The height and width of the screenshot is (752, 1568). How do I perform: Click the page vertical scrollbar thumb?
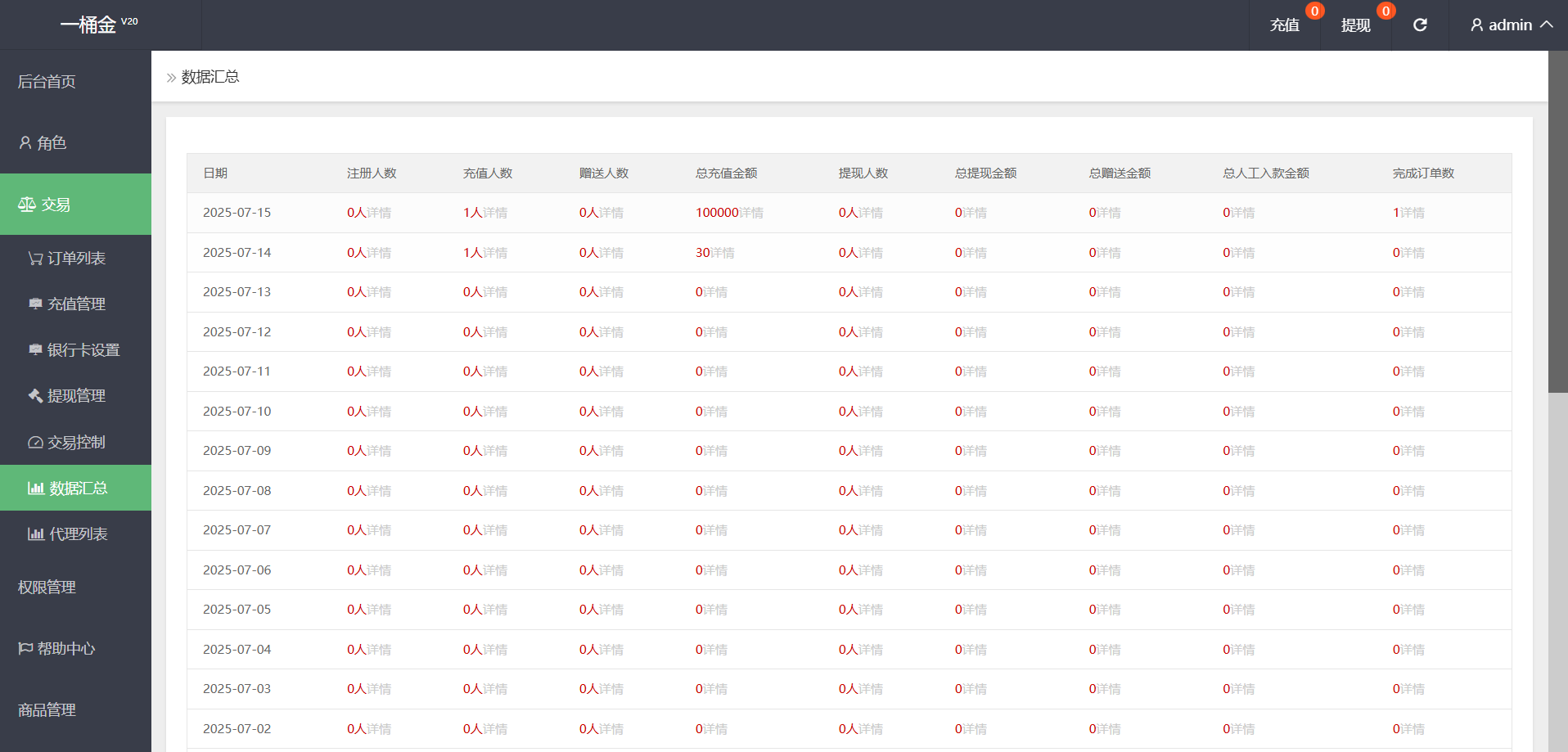[1558, 222]
